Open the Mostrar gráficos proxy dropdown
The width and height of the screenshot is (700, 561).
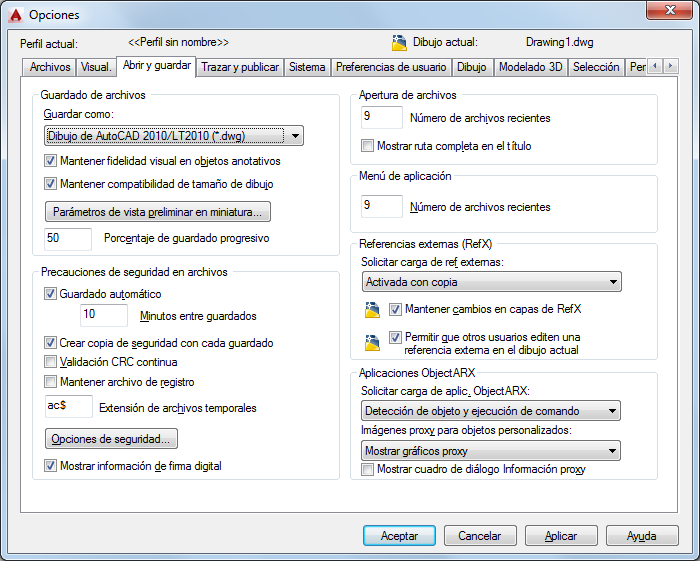click(491, 451)
